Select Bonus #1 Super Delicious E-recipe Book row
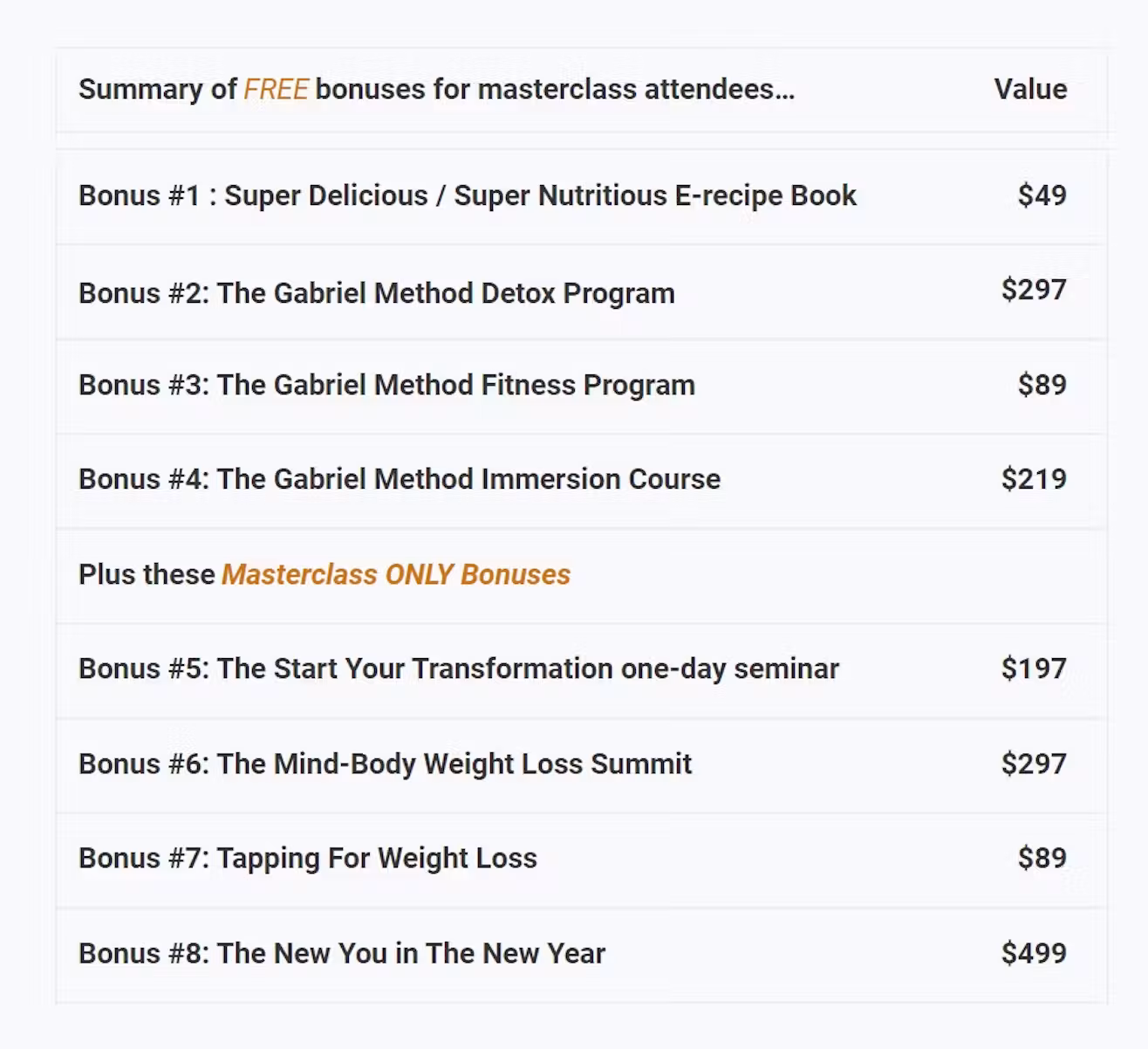1148x1049 pixels. pos(582,196)
